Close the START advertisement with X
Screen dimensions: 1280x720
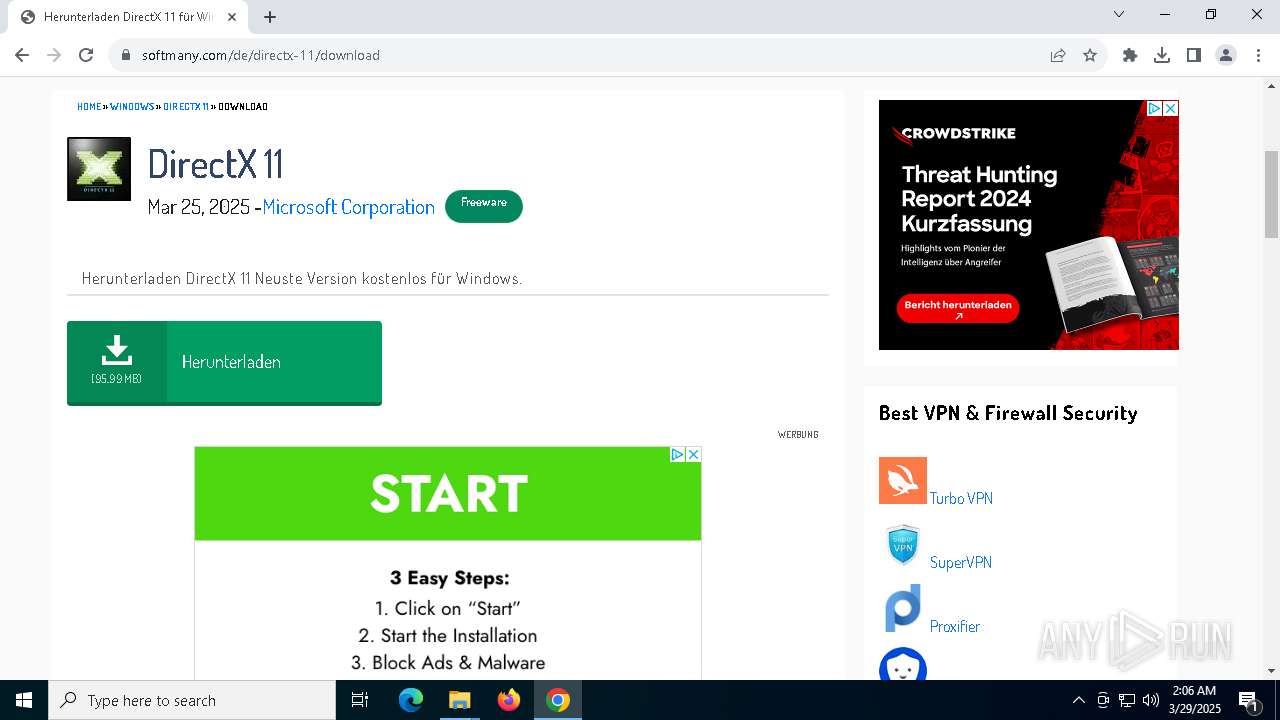pos(693,454)
